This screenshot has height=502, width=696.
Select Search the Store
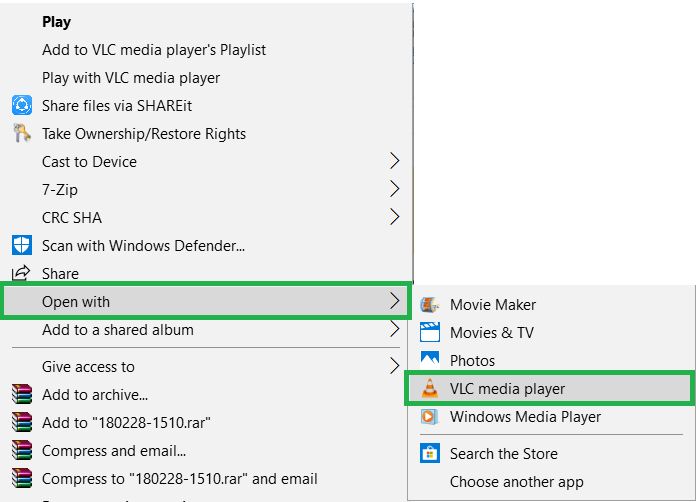[504, 454]
